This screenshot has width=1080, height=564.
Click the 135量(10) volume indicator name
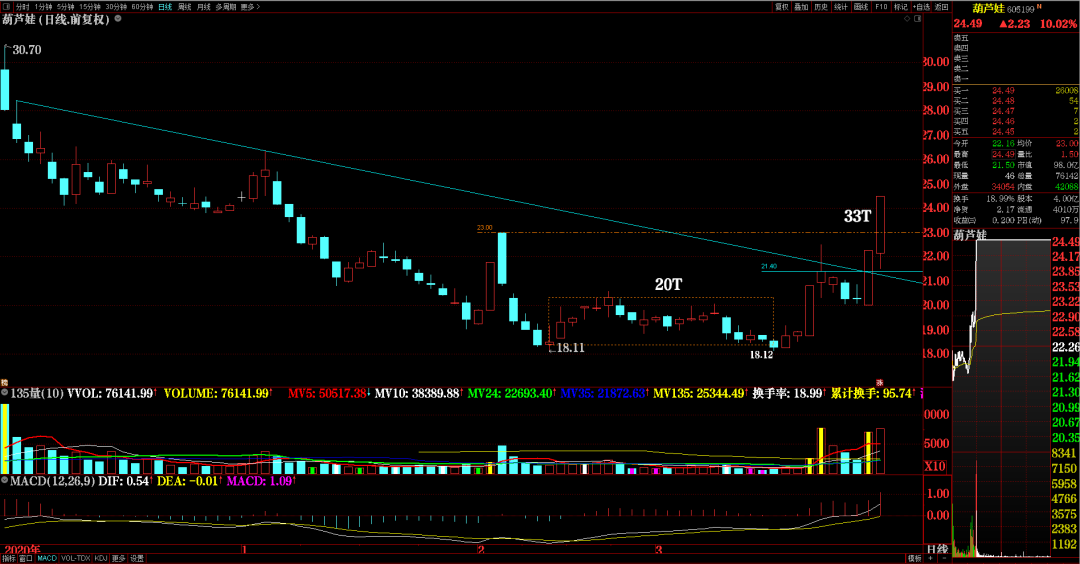pos(37,393)
